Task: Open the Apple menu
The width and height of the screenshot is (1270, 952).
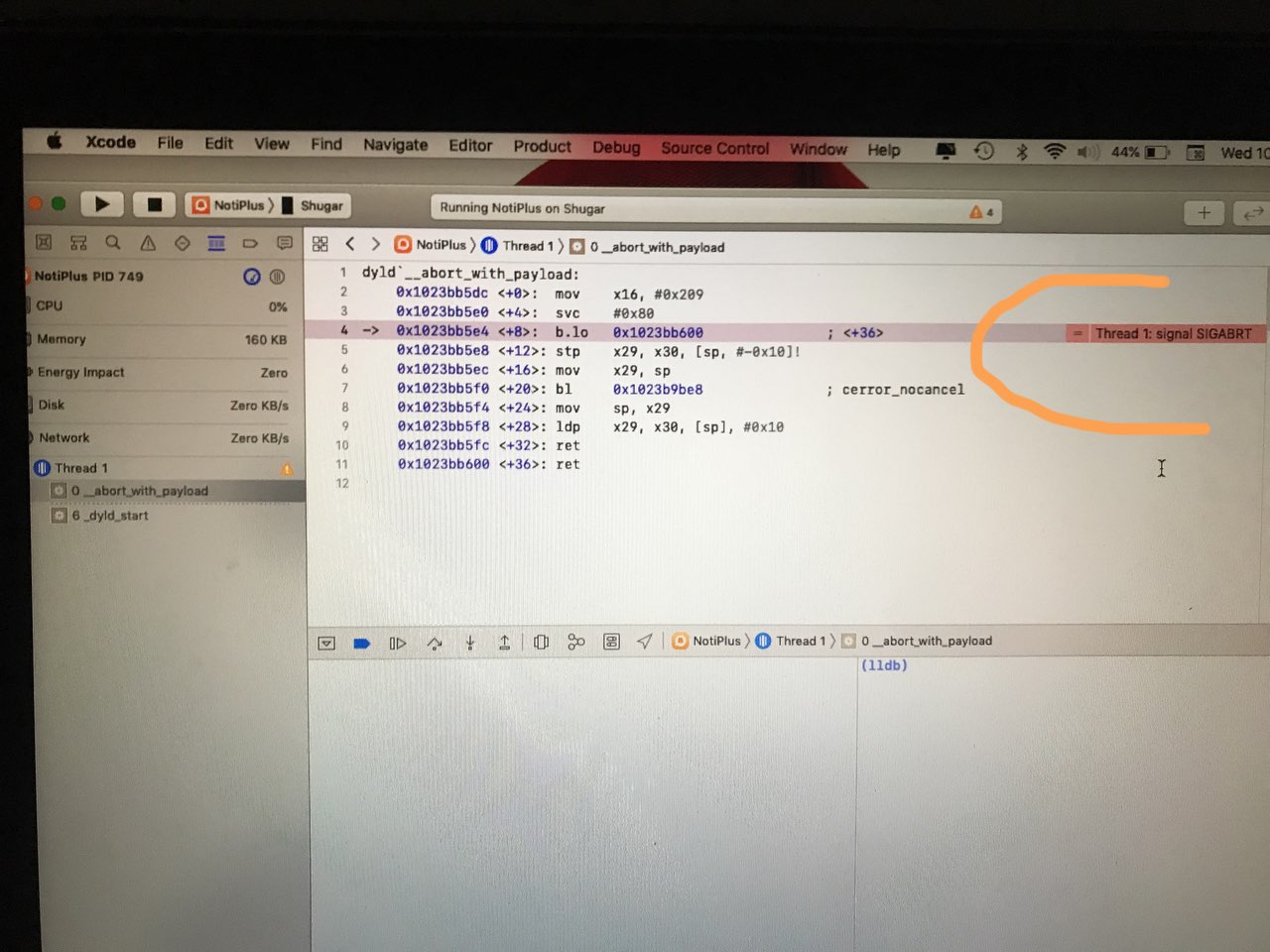Action: click(55, 141)
